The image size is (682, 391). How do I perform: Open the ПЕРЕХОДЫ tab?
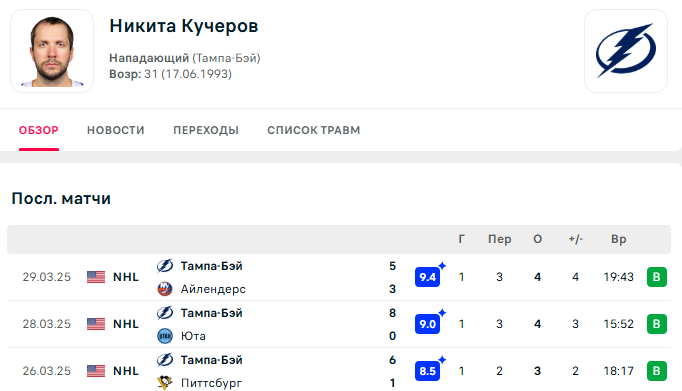(206, 130)
